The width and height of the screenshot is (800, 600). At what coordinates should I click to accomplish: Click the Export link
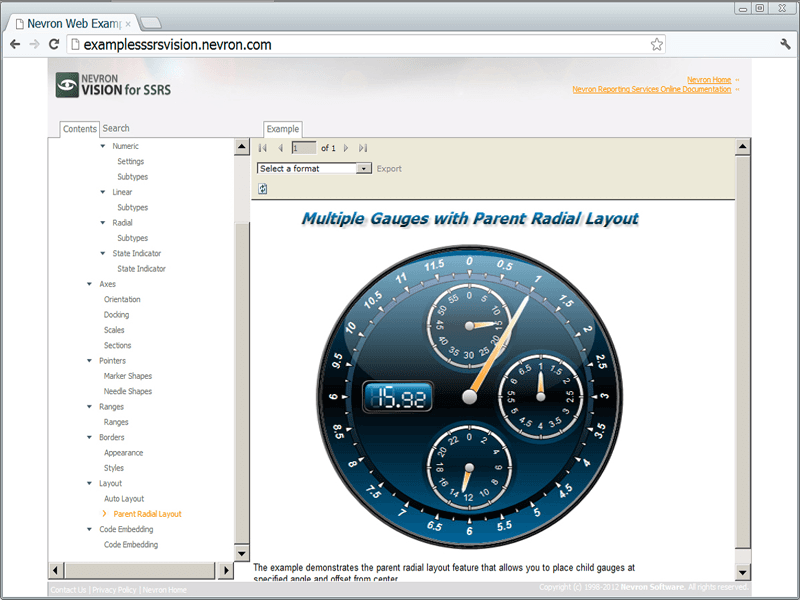389,169
